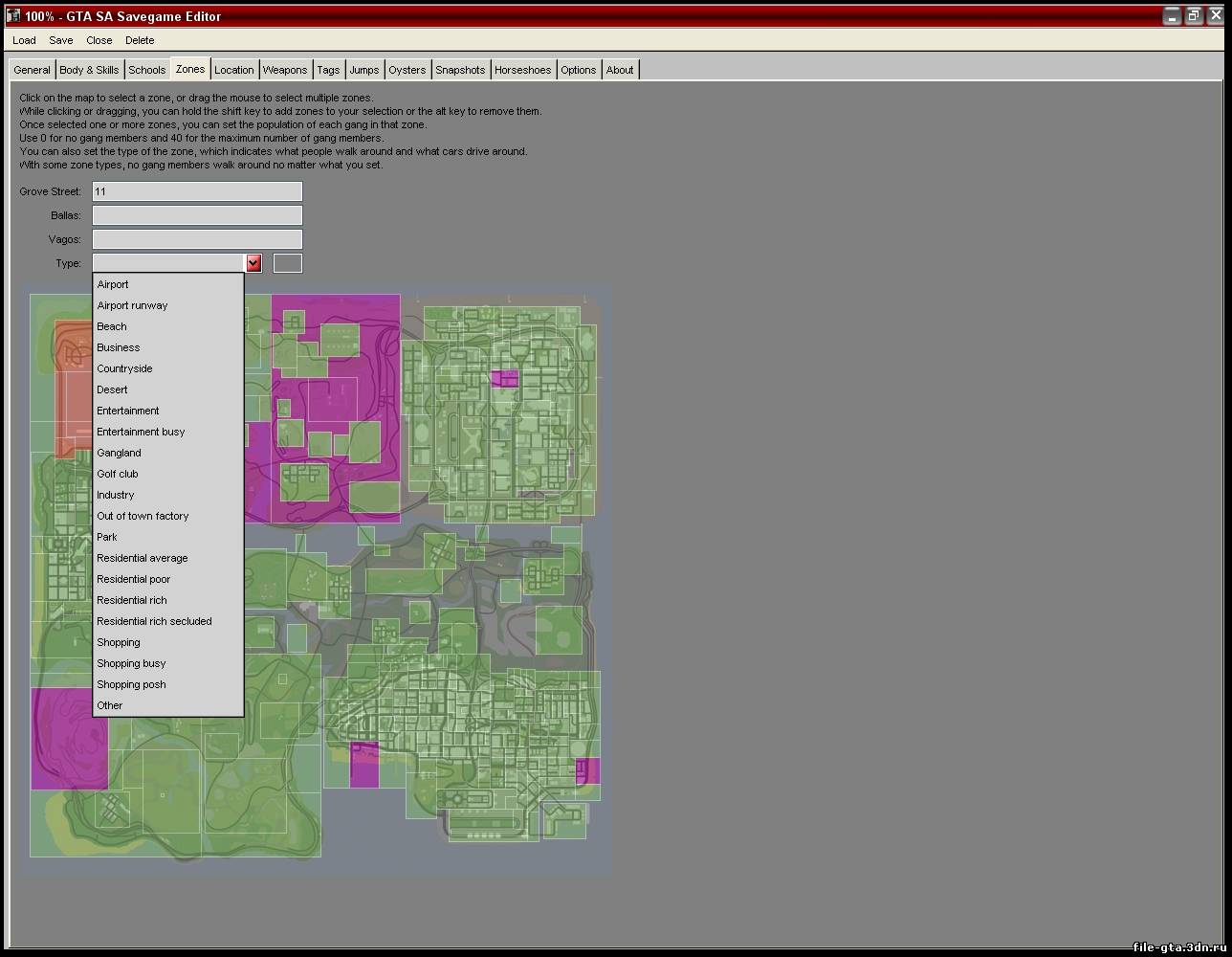Minimize the Savegame Editor window

coord(1173,15)
